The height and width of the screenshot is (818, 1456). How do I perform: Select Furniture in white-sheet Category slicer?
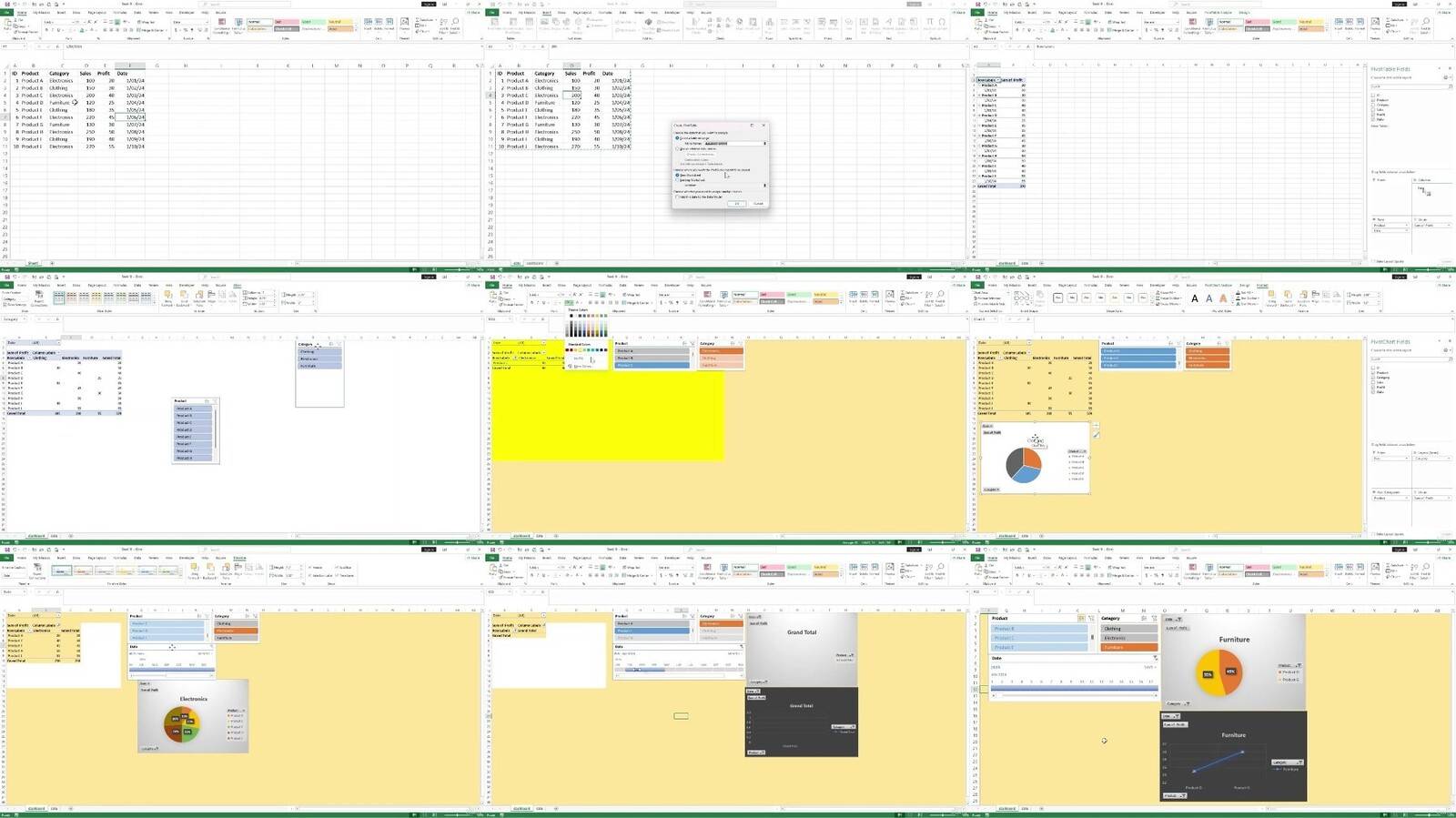point(319,366)
